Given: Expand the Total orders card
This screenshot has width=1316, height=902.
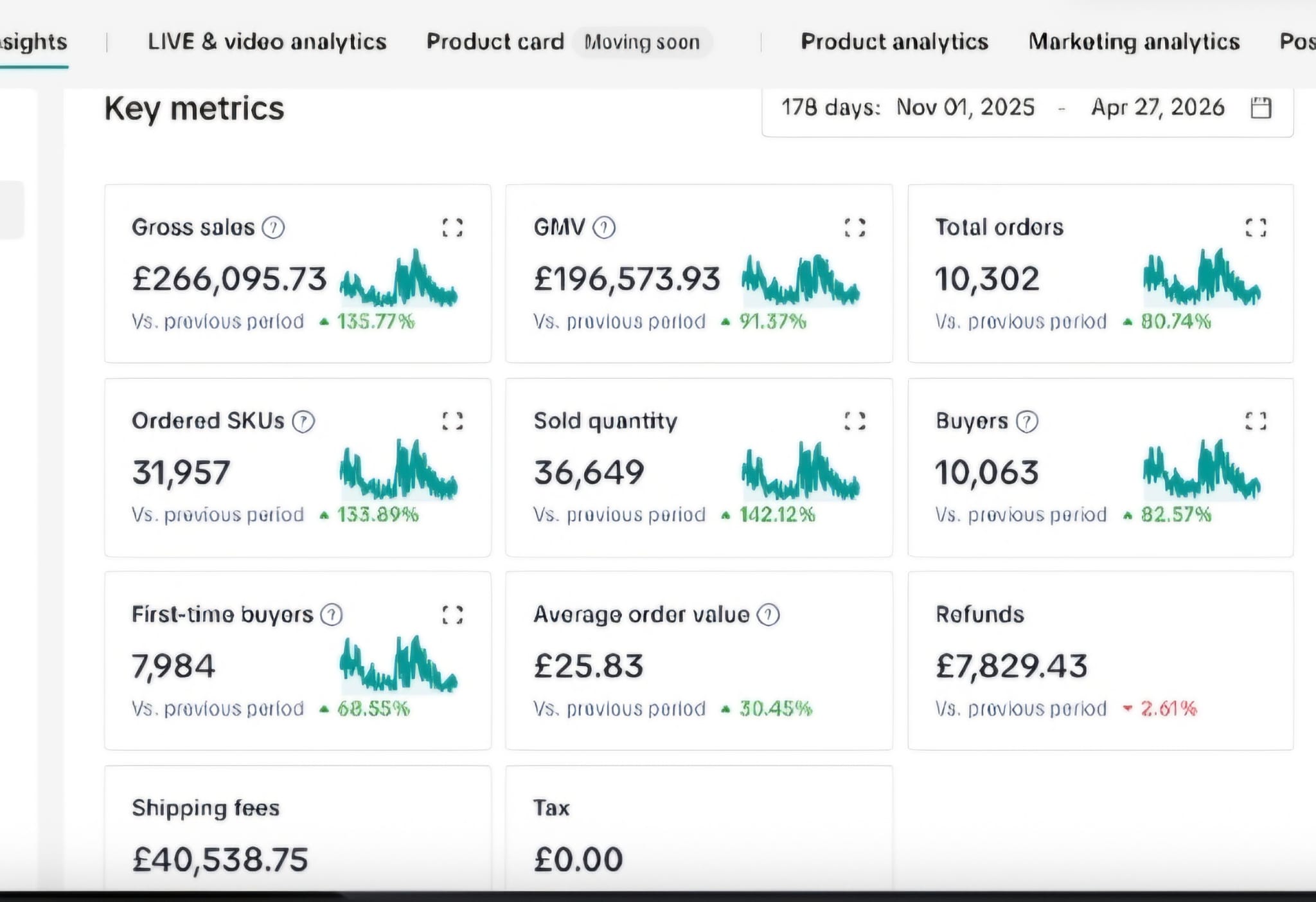Looking at the screenshot, I should click(x=1256, y=228).
